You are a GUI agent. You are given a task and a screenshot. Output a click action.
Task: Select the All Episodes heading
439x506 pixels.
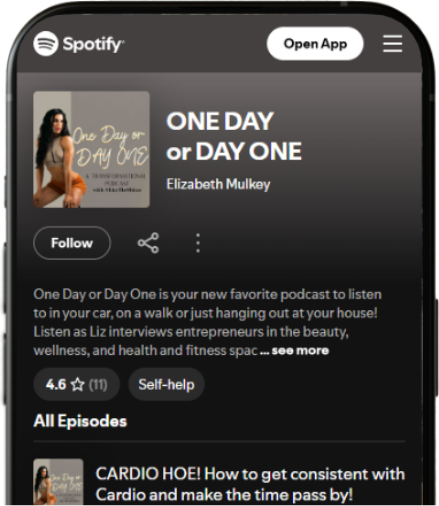[x=80, y=421]
